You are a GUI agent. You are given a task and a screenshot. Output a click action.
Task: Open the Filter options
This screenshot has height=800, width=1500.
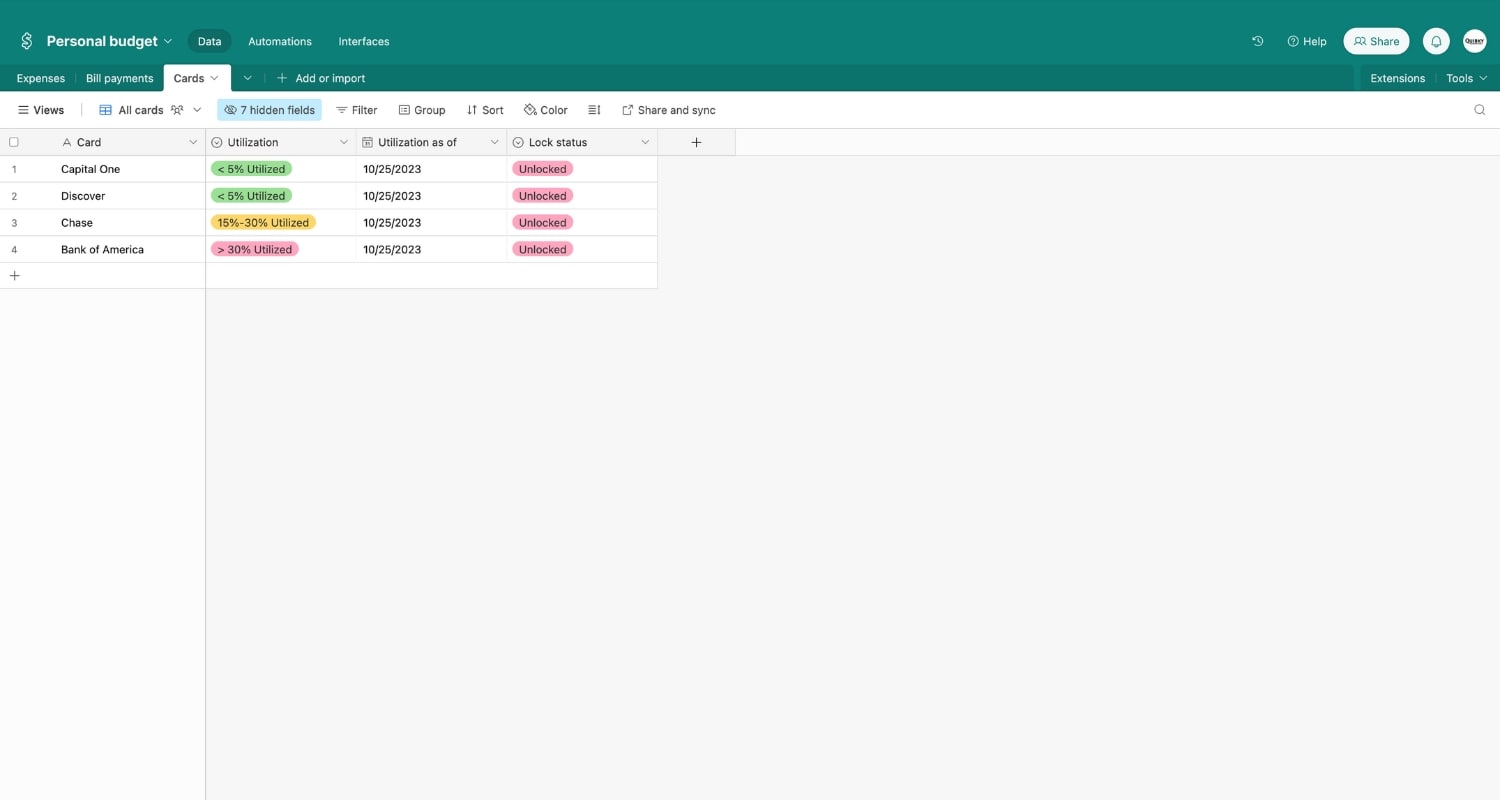356,110
